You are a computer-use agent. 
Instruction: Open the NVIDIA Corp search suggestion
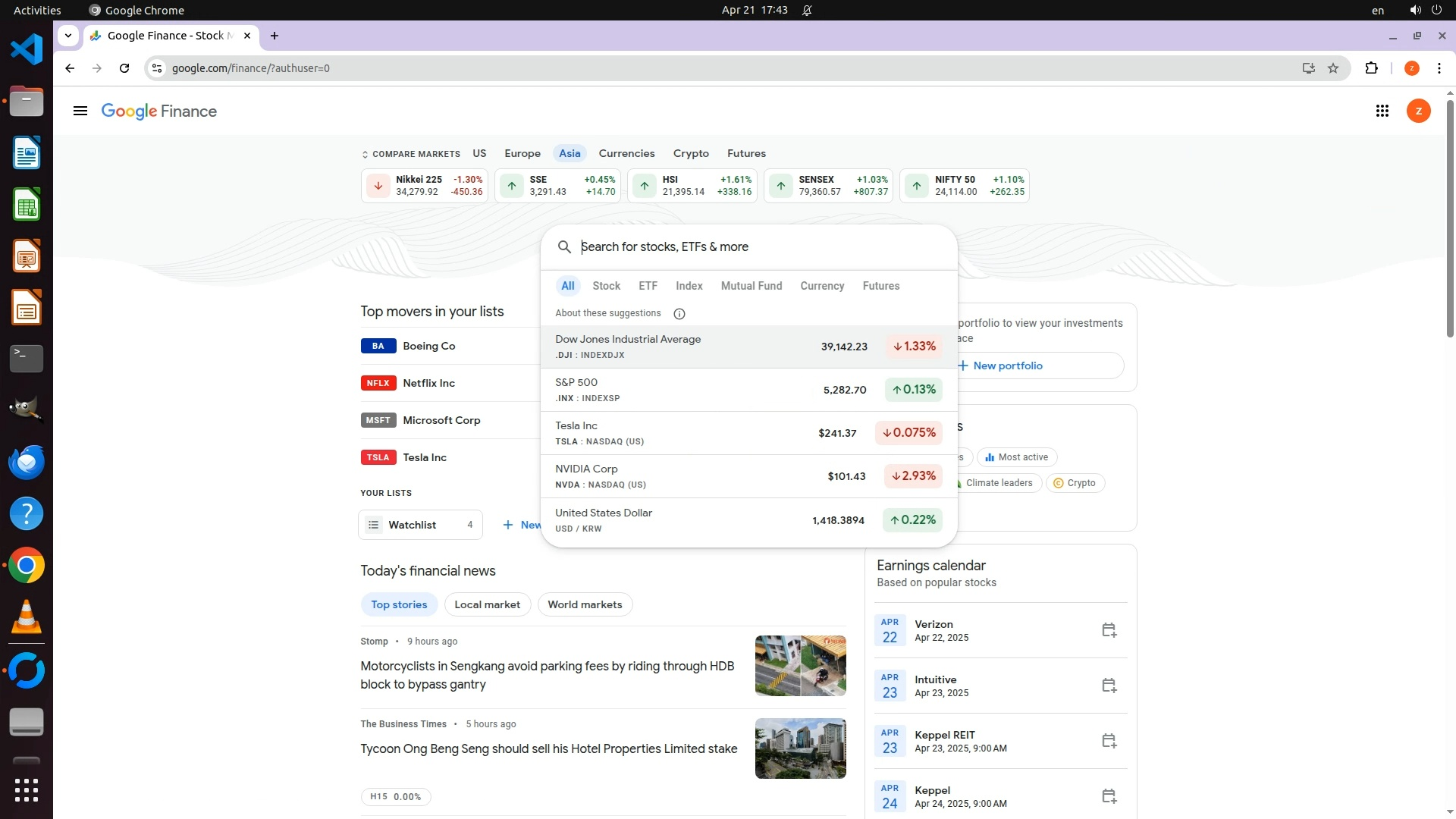coord(748,476)
